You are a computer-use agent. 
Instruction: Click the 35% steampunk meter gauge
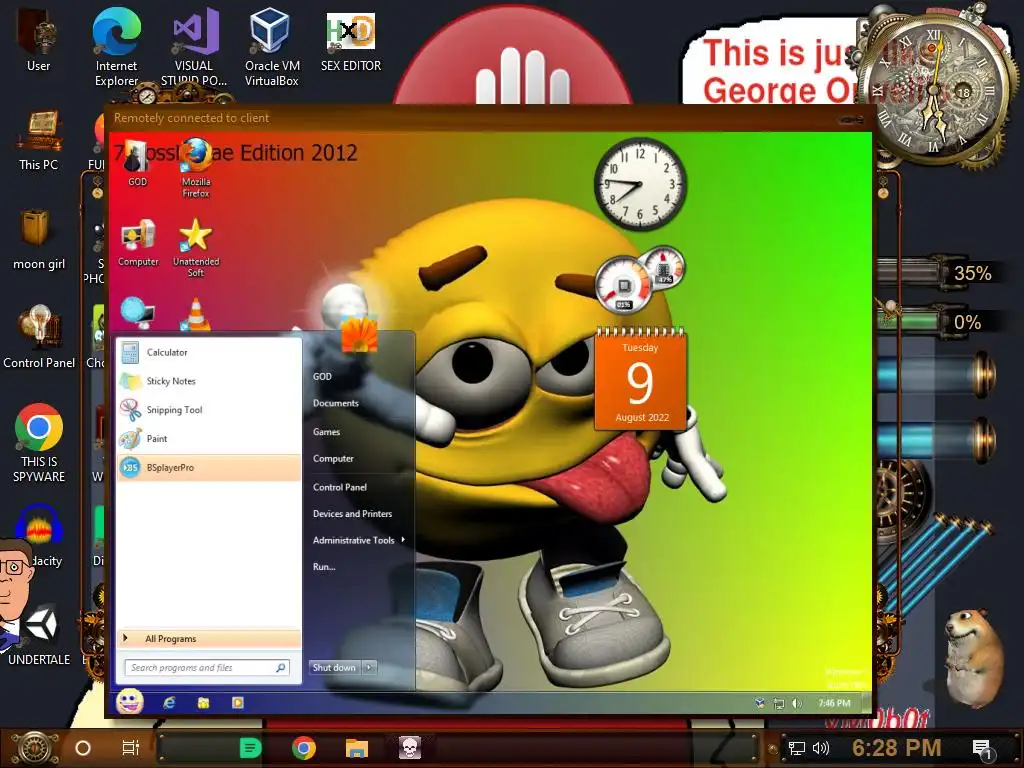point(938,272)
